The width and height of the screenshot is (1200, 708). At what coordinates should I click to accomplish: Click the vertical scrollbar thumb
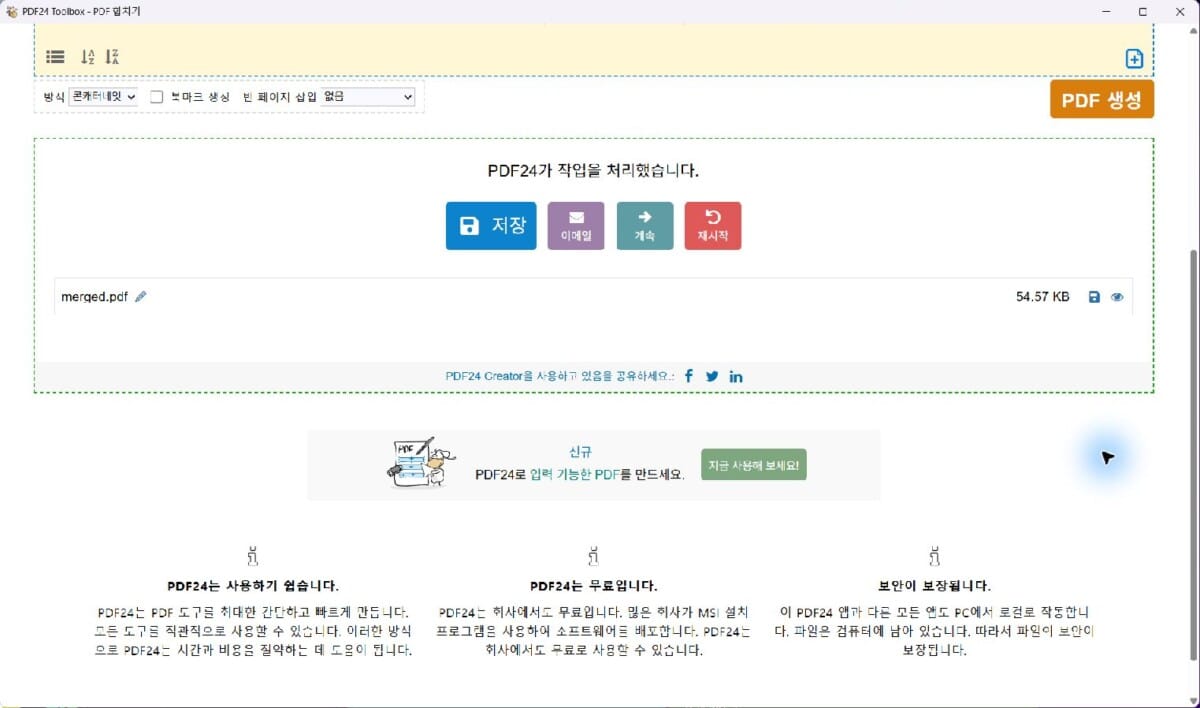pos(1192,455)
